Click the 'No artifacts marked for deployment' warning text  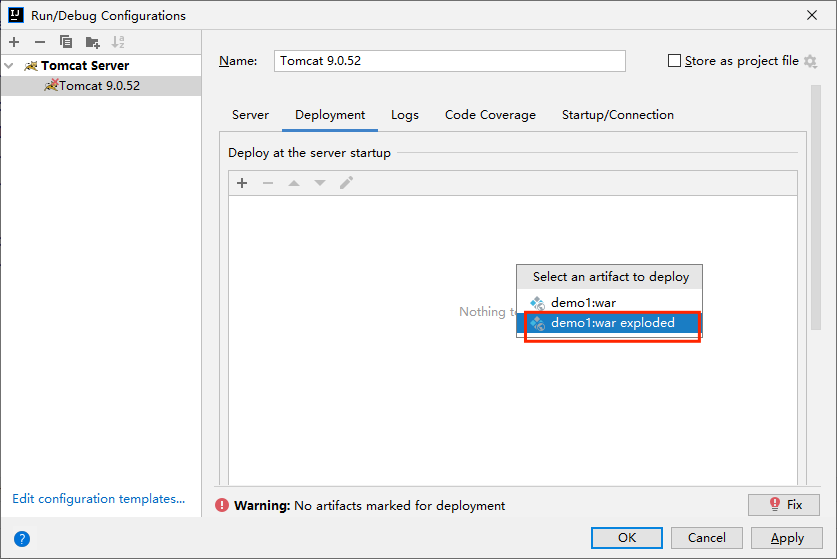tap(399, 506)
